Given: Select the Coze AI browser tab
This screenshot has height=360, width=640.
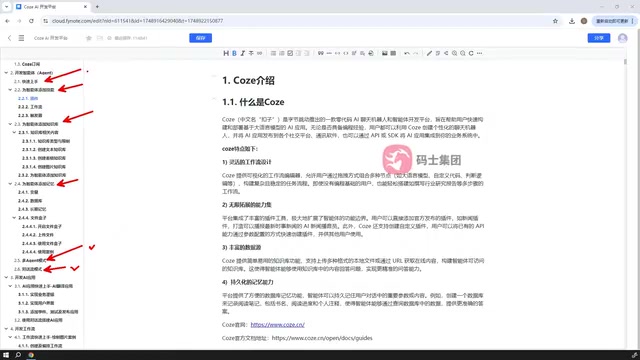Looking at the screenshot, I should point(51,7).
